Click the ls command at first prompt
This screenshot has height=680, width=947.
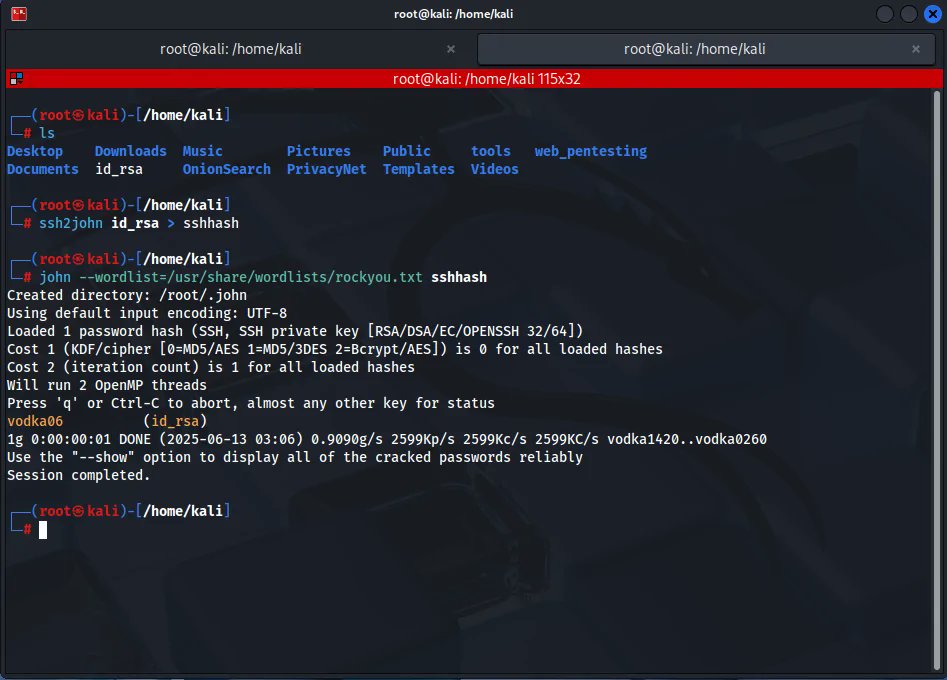(47, 133)
